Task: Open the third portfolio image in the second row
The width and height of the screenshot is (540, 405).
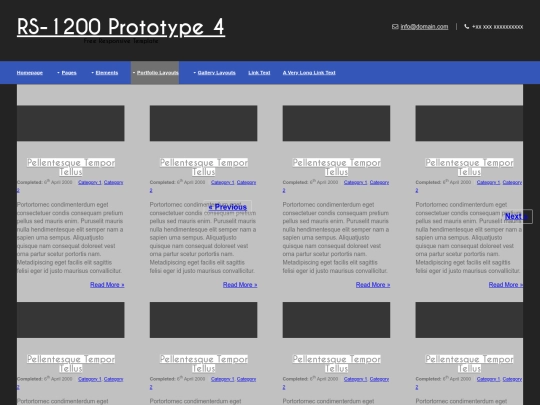Action: (x=336, y=320)
